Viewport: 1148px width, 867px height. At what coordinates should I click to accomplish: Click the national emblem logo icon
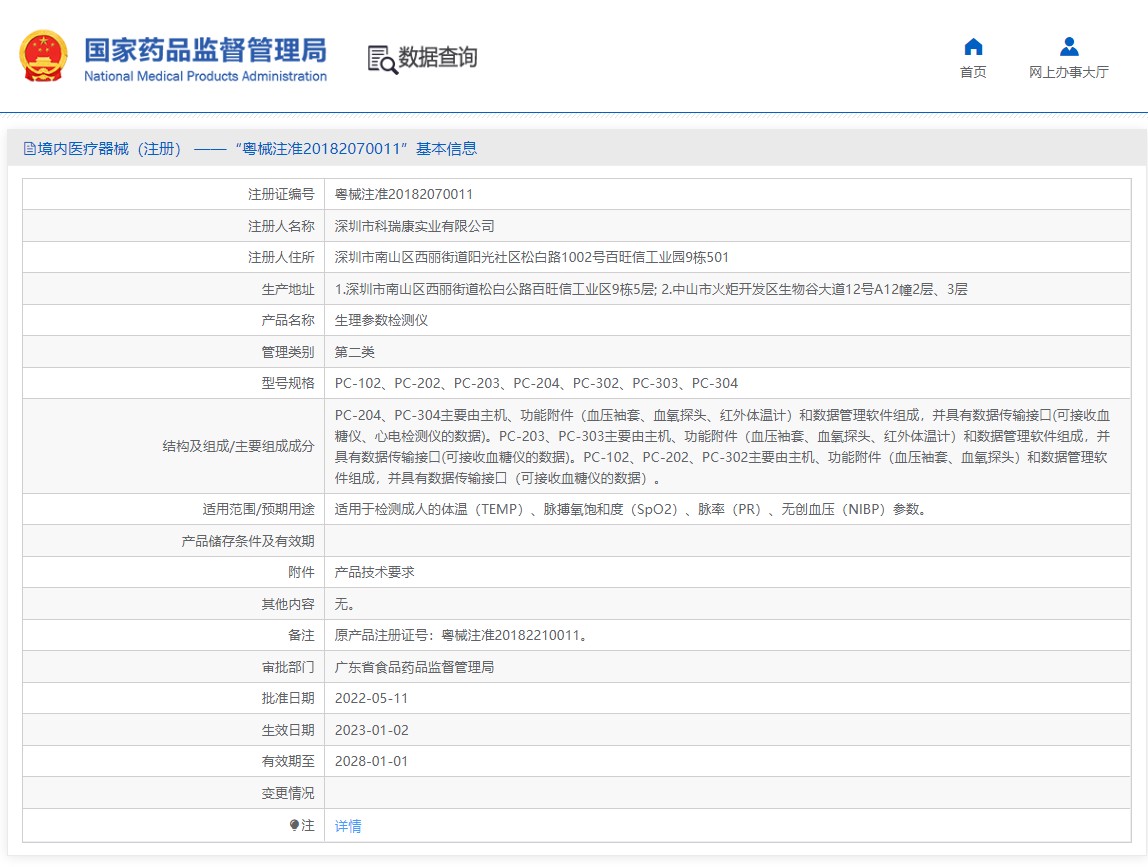(x=43, y=56)
